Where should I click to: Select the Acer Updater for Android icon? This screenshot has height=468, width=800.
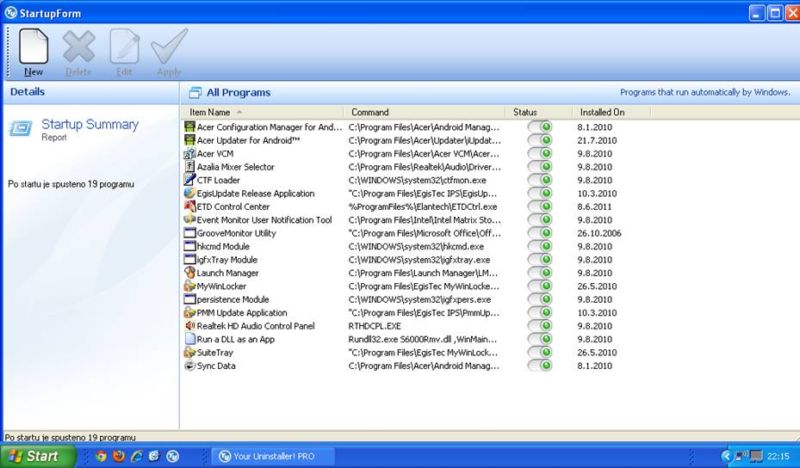click(190, 140)
